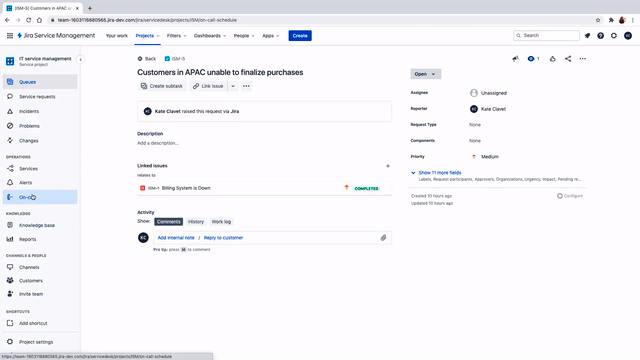Open the People dropdown menu

tap(244, 36)
